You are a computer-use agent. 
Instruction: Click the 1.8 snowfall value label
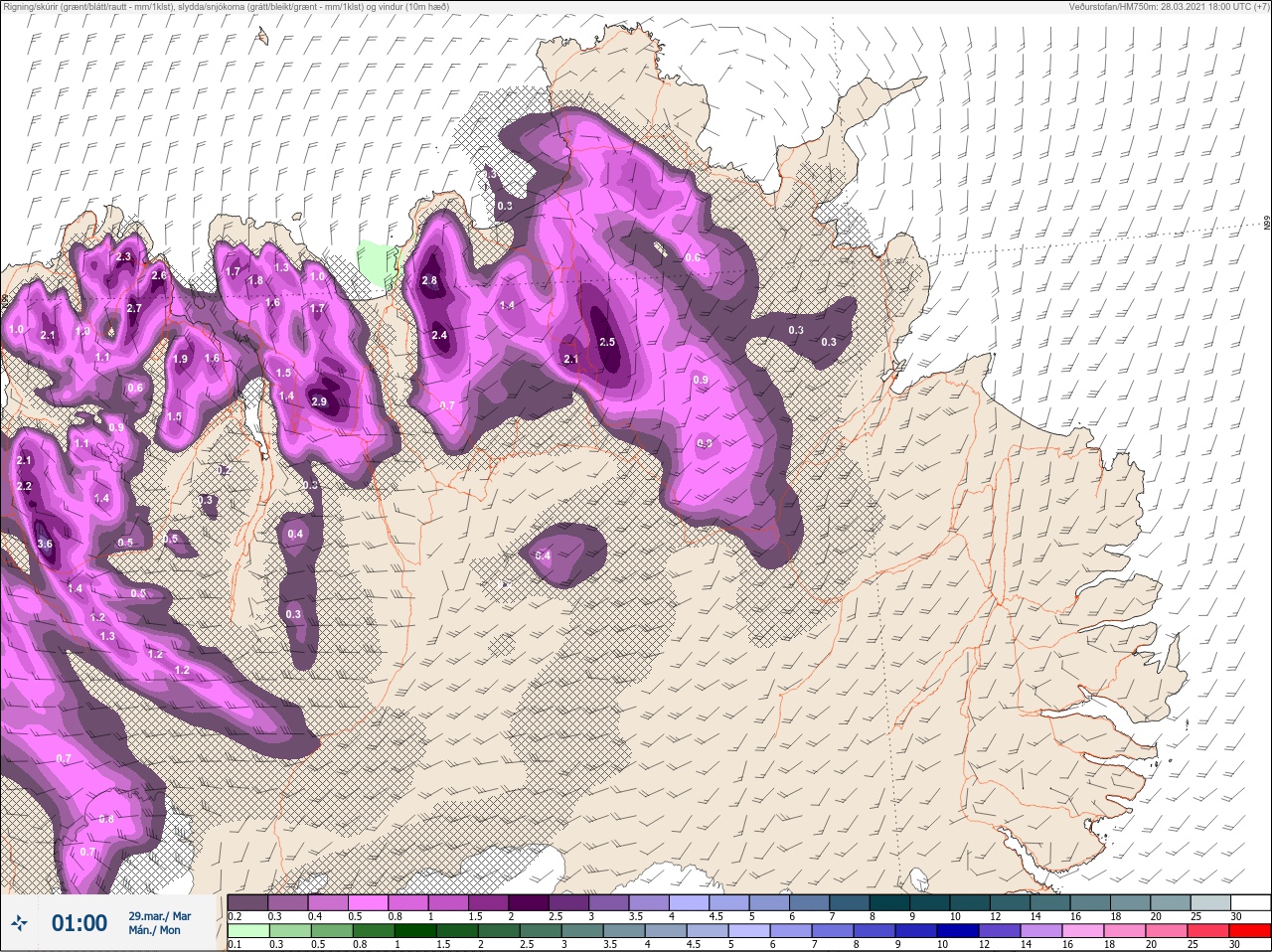pos(255,280)
